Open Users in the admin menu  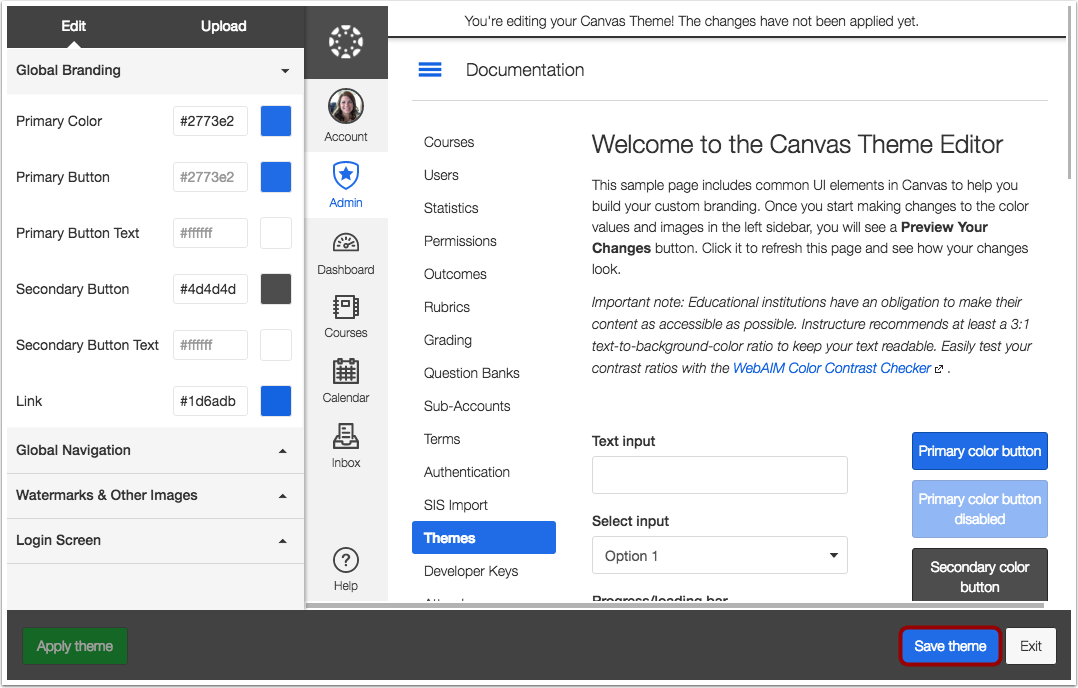[x=441, y=175]
